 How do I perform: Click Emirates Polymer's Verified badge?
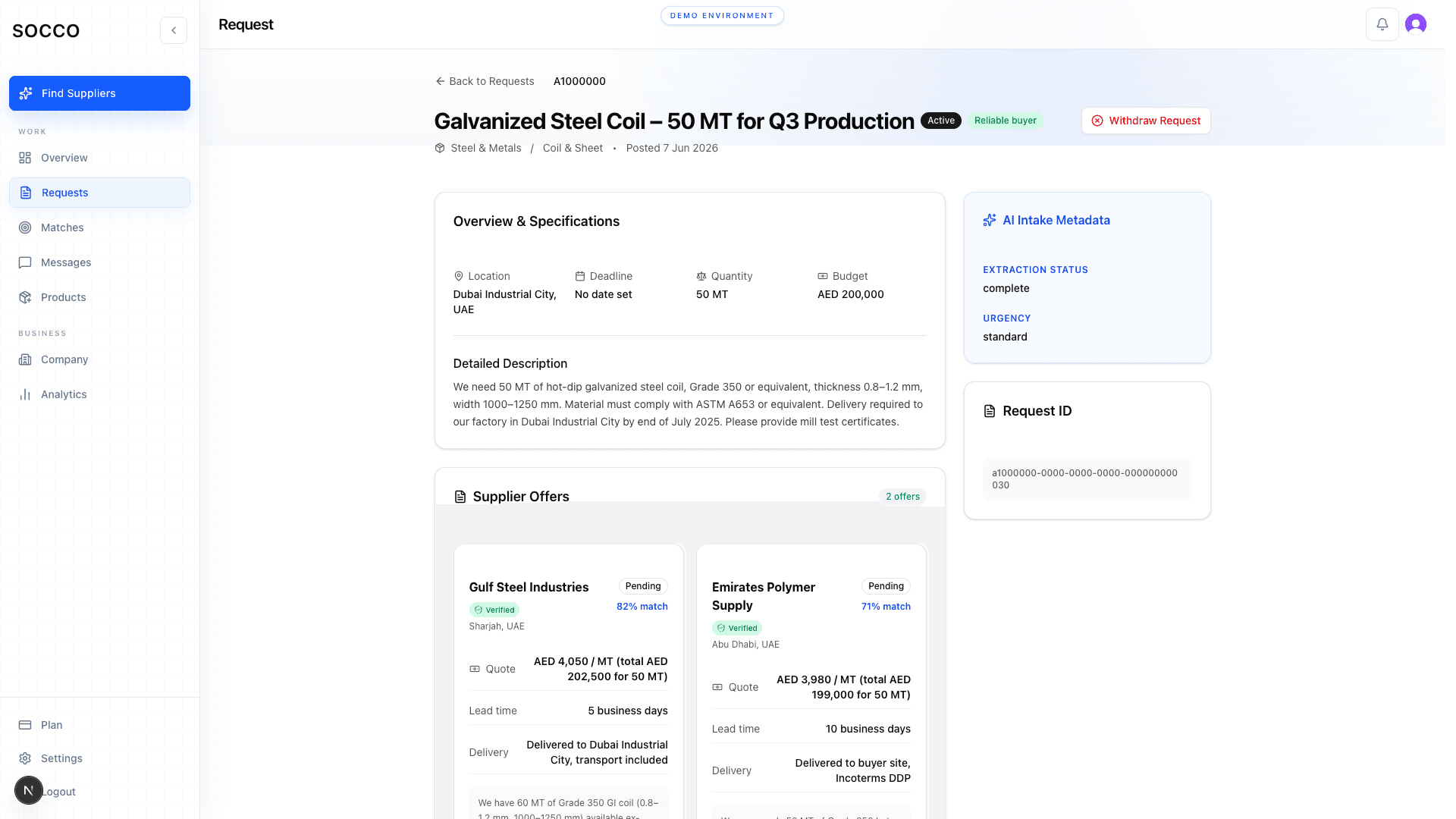(736, 628)
